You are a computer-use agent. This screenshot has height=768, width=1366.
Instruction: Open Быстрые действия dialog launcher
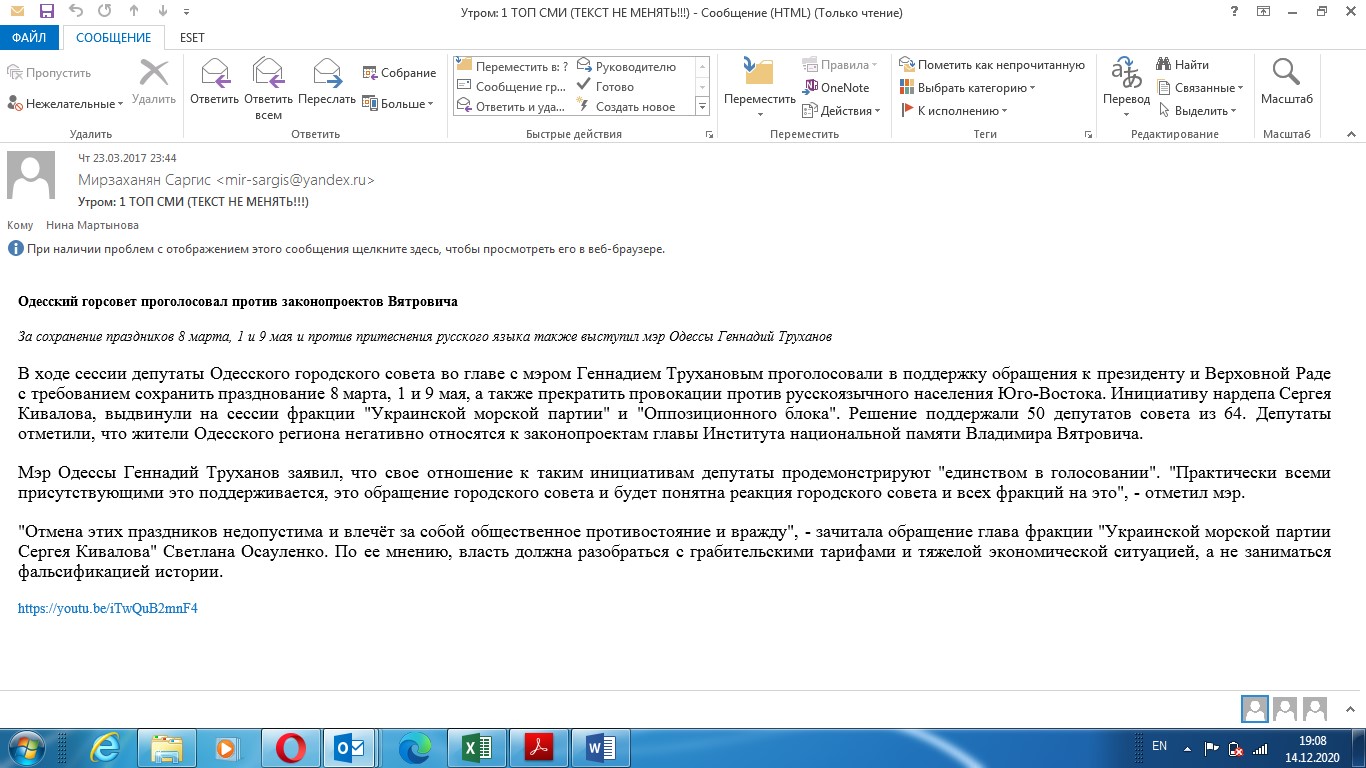[x=709, y=134]
